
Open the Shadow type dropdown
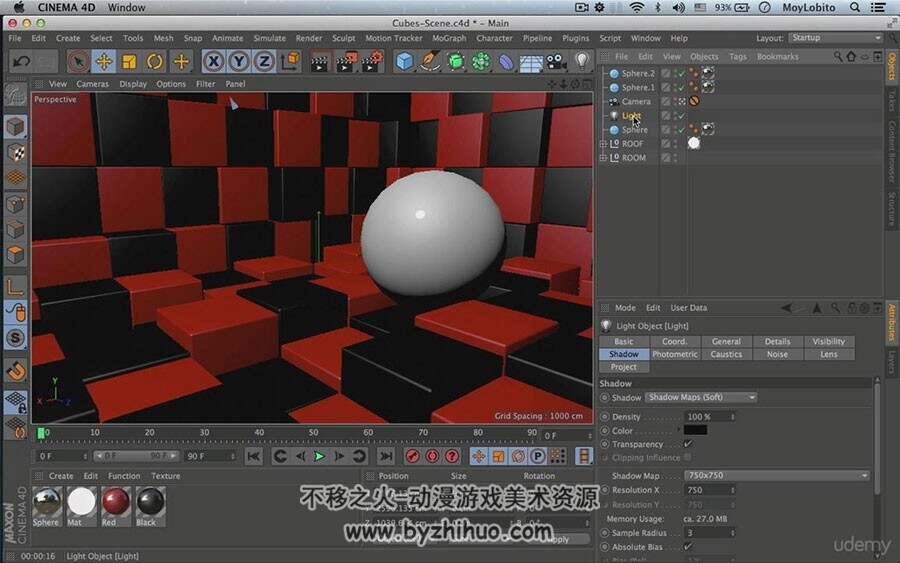(x=701, y=397)
